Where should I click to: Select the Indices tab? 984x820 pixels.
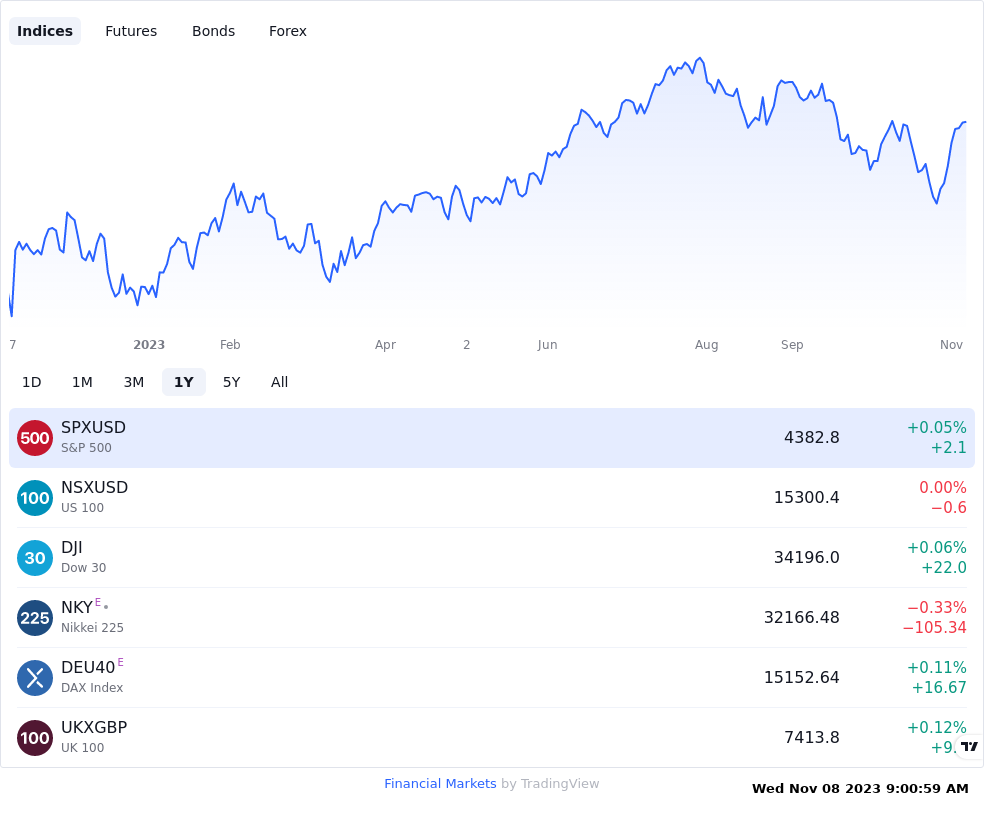pos(45,31)
